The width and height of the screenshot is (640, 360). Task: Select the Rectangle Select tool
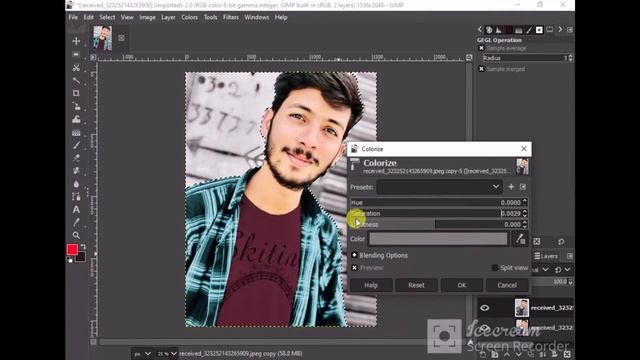click(76, 54)
